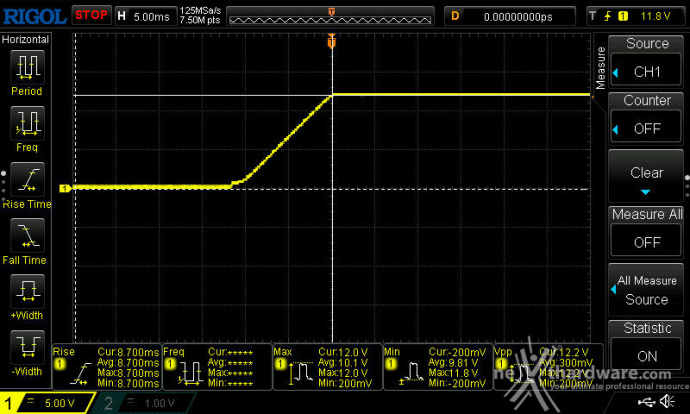Click the trigger T indicator in overview bar
The image size is (690, 414).
point(331,11)
